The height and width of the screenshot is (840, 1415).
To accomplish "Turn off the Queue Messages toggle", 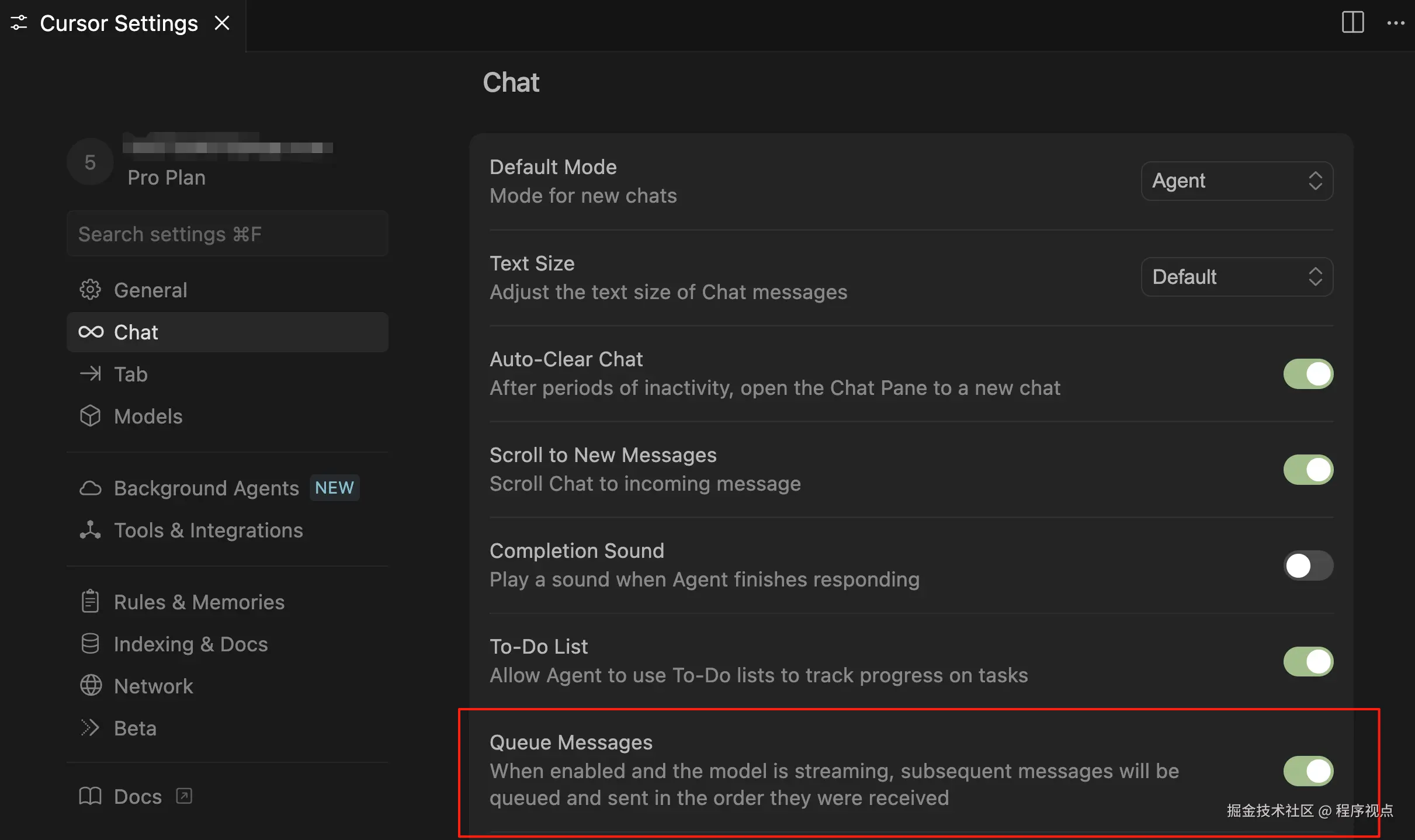I will [1308, 771].
